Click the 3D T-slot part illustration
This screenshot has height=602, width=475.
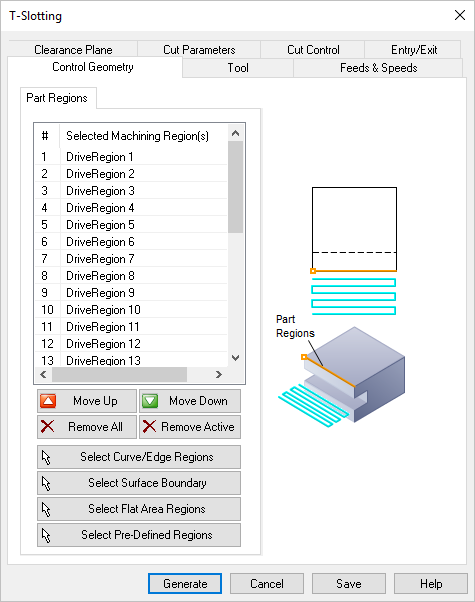pyautogui.click(x=341, y=377)
